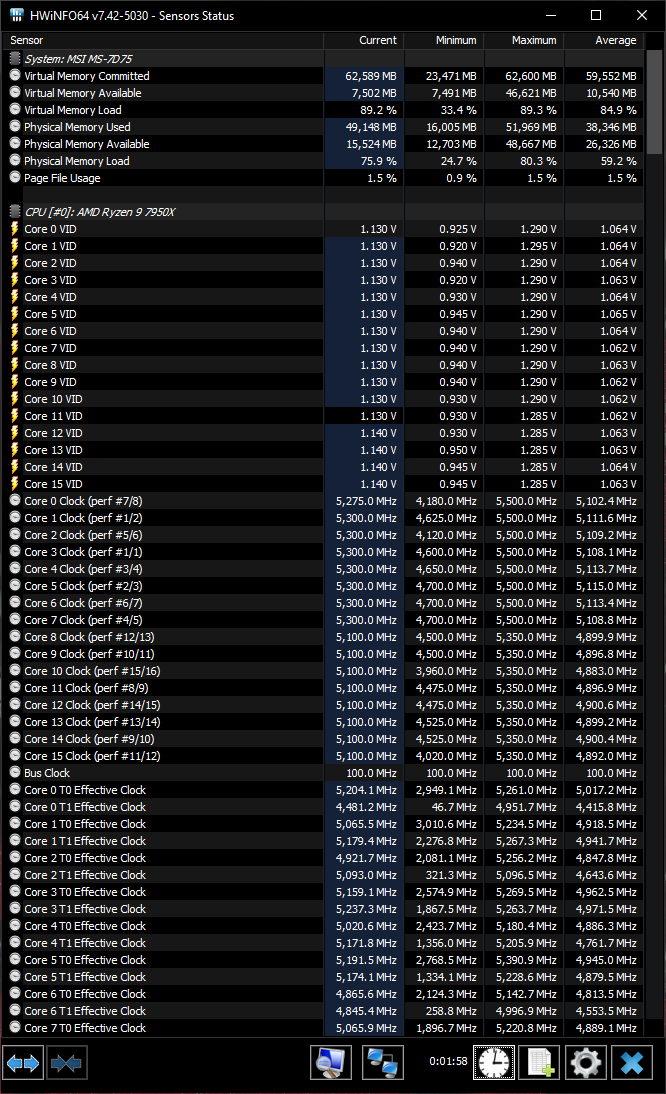
Task: Click the HWiNFO64 title bar app icon
Action: (17, 15)
